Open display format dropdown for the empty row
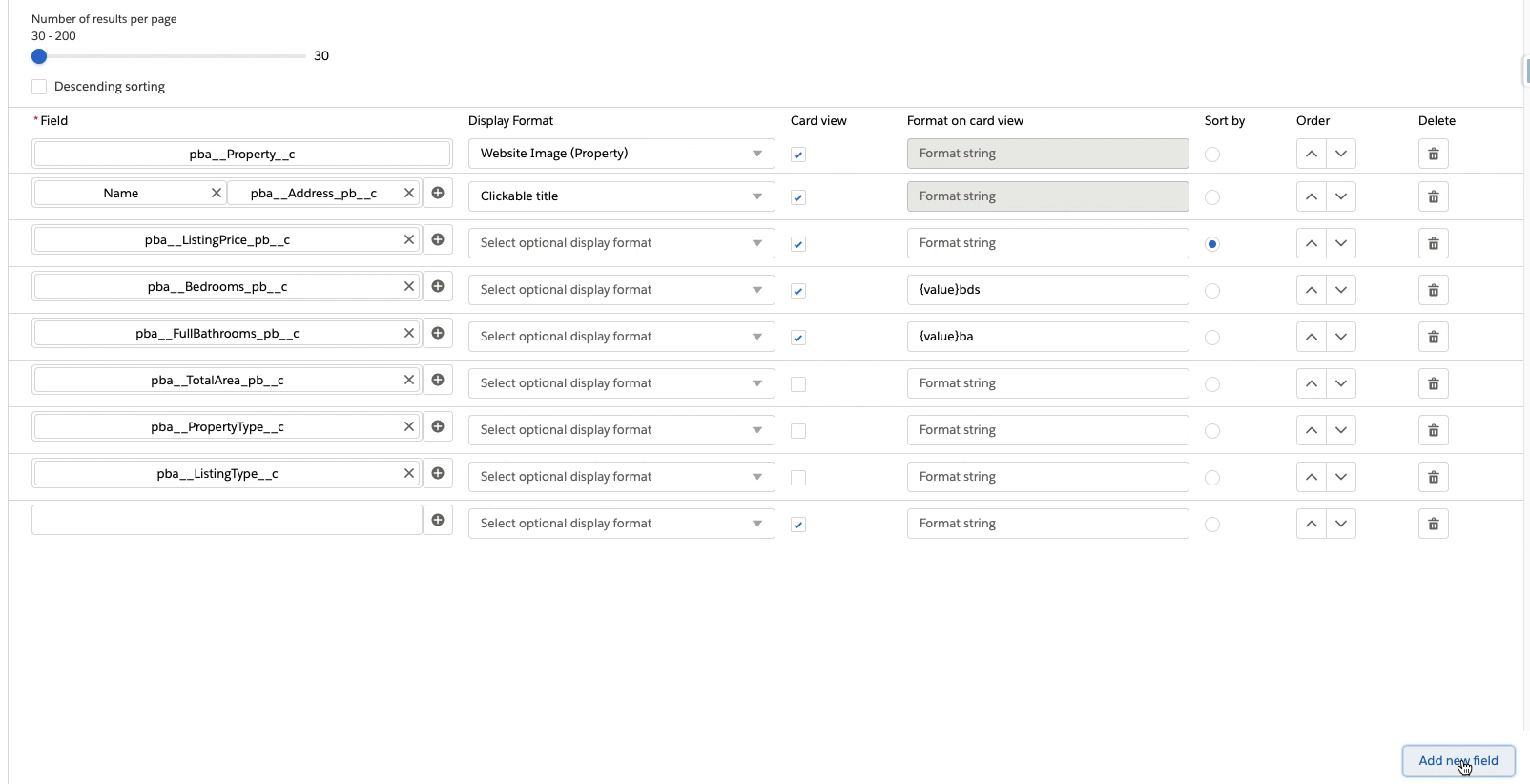This screenshot has width=1530, height=784. tap(622, 524)
